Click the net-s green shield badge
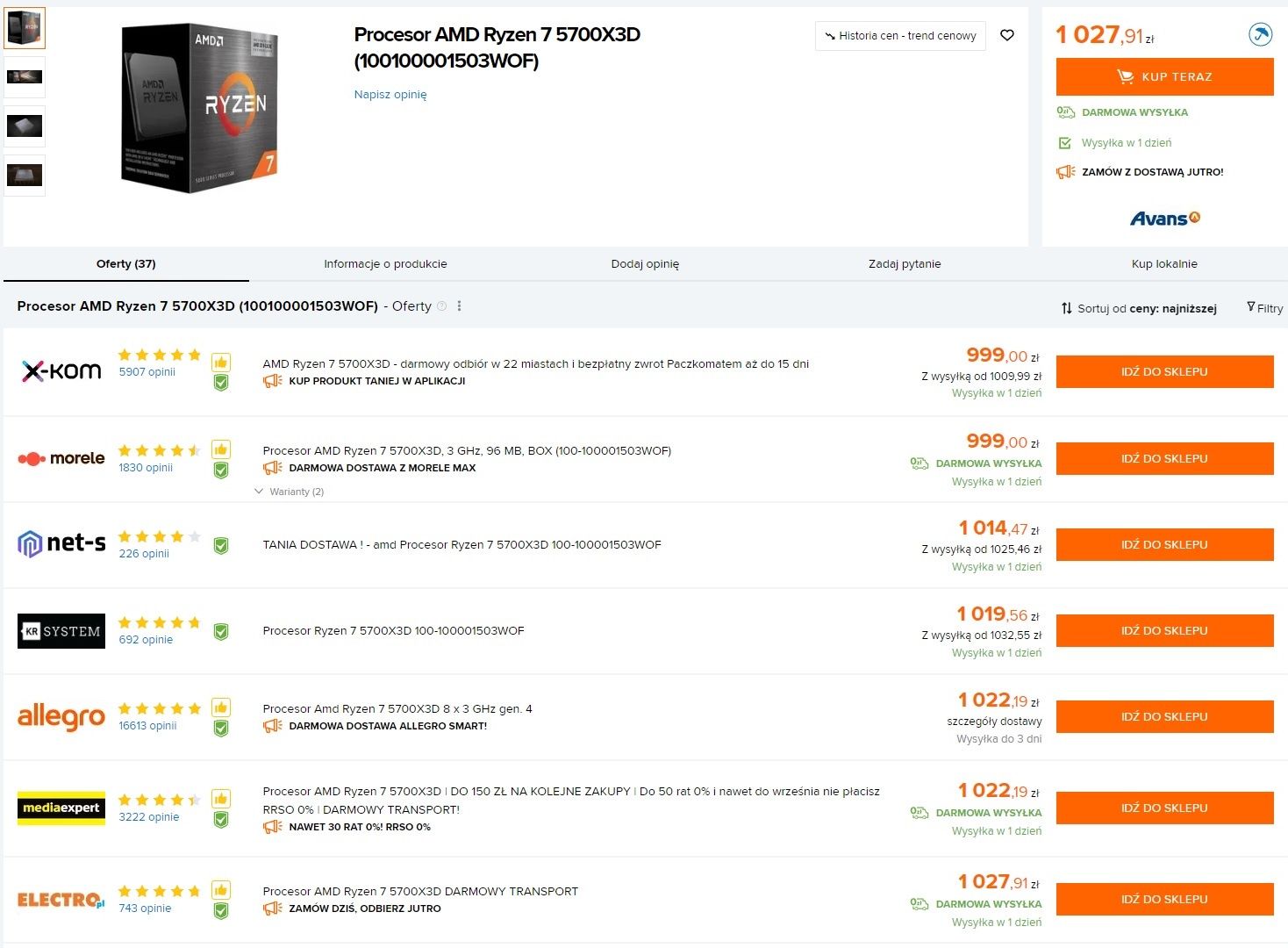 point(221,545)
